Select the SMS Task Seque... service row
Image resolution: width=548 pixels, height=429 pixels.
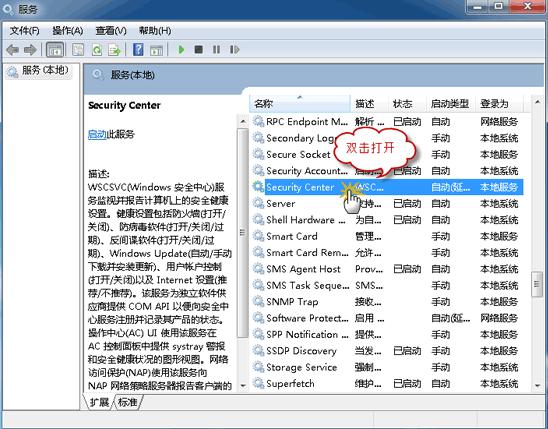click(387, 285)
